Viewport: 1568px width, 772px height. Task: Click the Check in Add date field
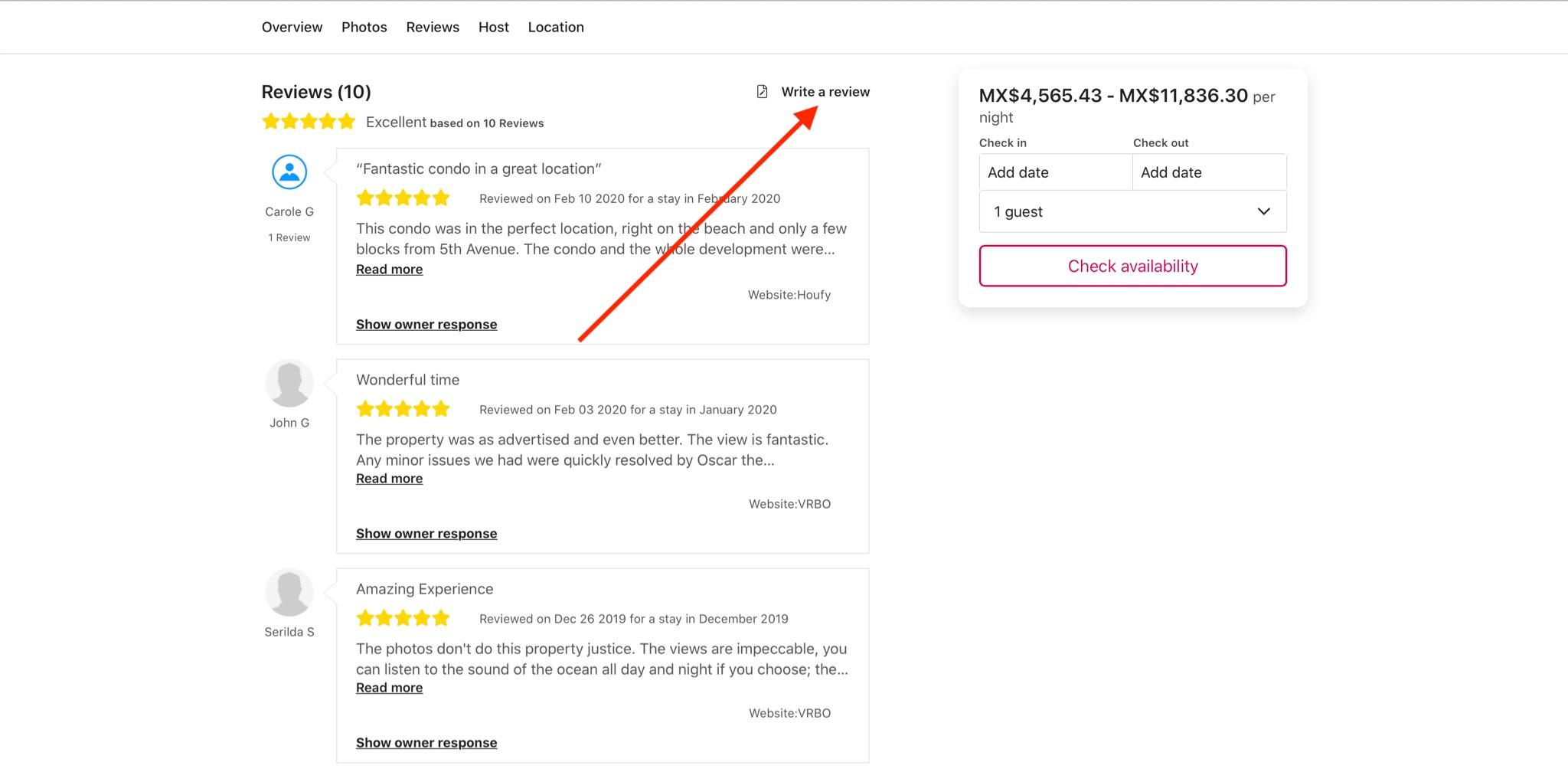coord(1055,172)
